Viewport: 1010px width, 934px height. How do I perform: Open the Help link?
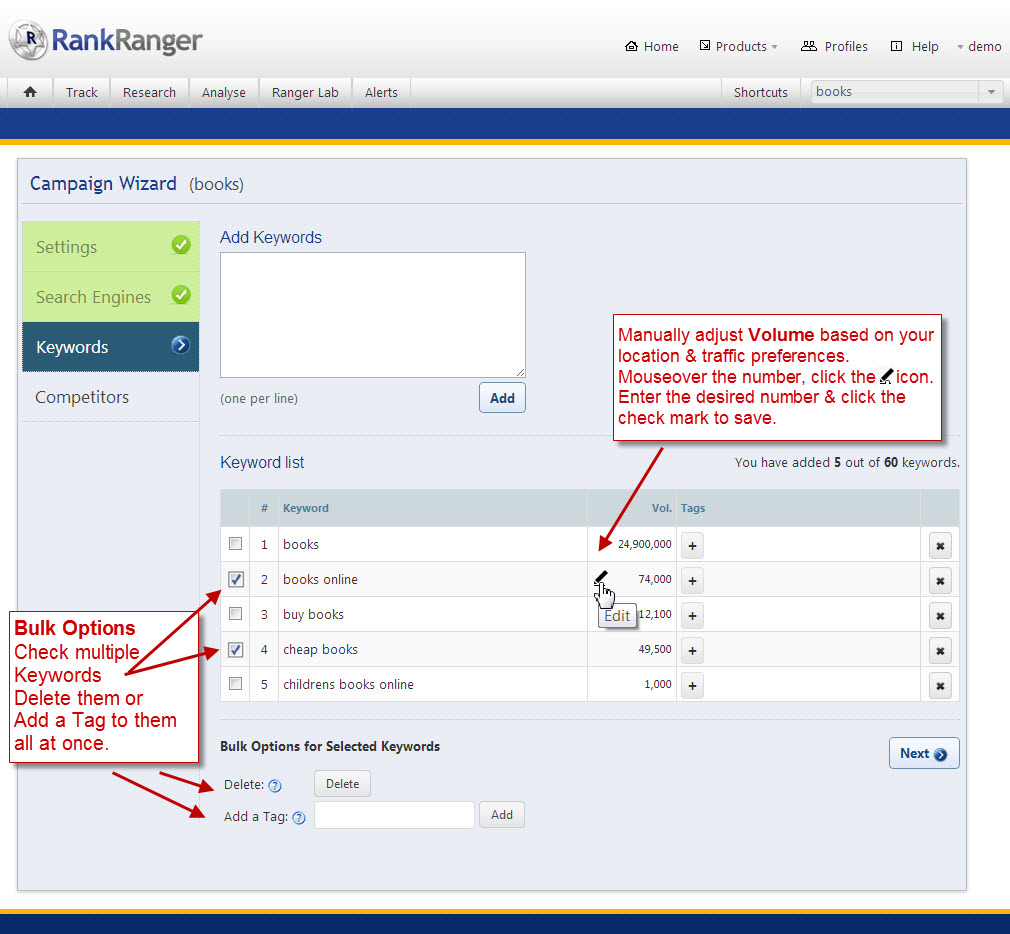915,46
